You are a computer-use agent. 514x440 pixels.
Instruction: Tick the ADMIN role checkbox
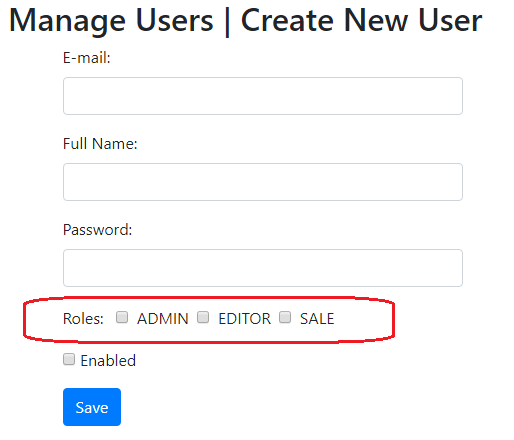tap(122, 317)
